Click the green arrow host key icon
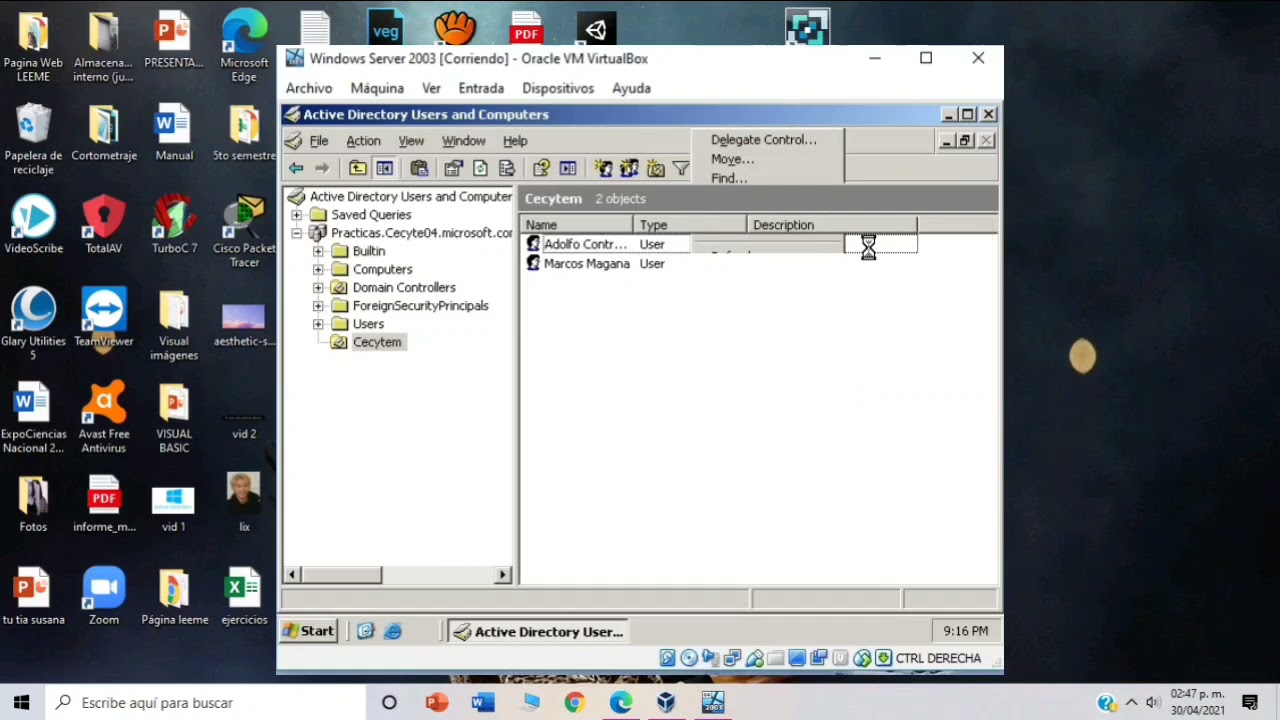Image resolution: width=1280 pixels, height=720 pixels. click(x=883, y=658)
